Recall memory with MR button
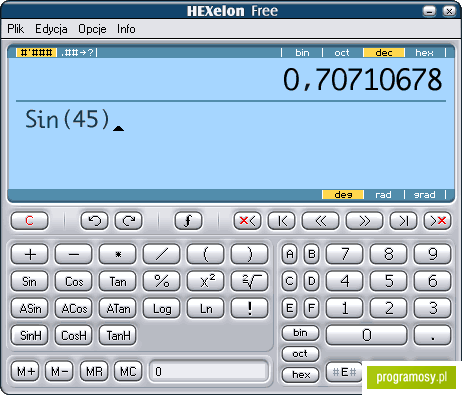Screen dimensions: 462x395 coord(94,371)
